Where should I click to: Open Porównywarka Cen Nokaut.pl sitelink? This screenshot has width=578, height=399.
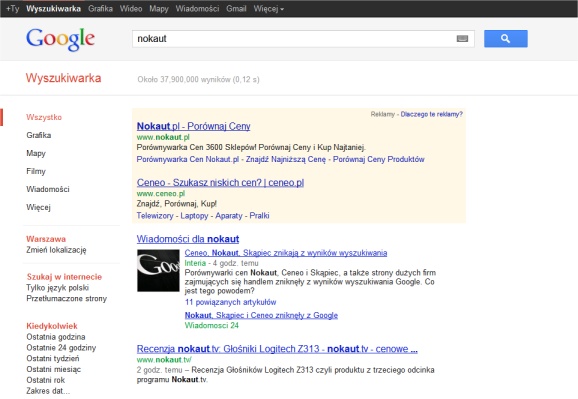click(188, 160)
